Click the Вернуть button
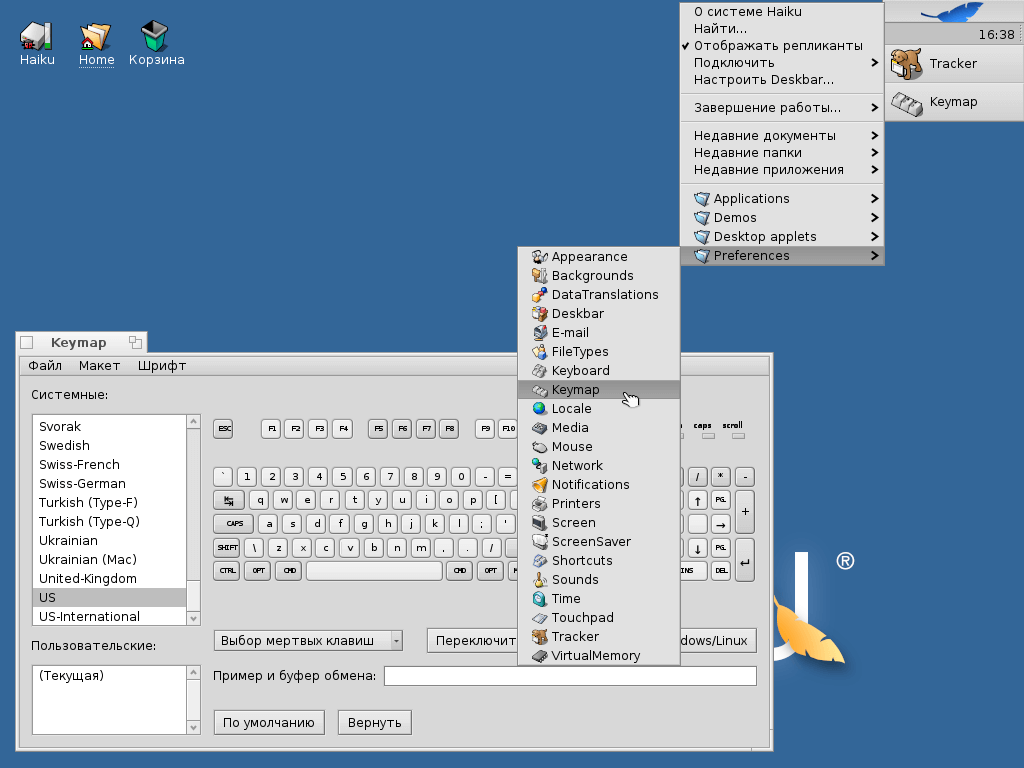Image resolution: width=1024 pixels, height=768 pixels. pos(375,723)
